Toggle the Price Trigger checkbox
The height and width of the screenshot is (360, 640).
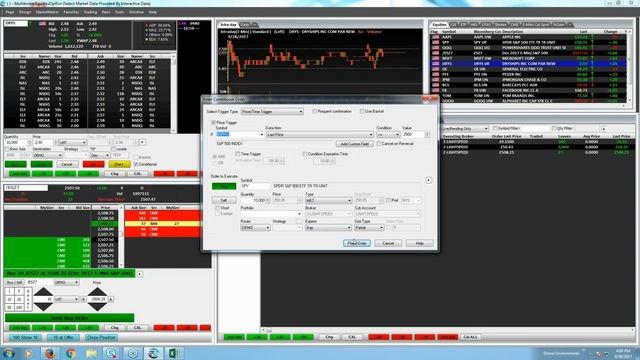pos(213,122)
